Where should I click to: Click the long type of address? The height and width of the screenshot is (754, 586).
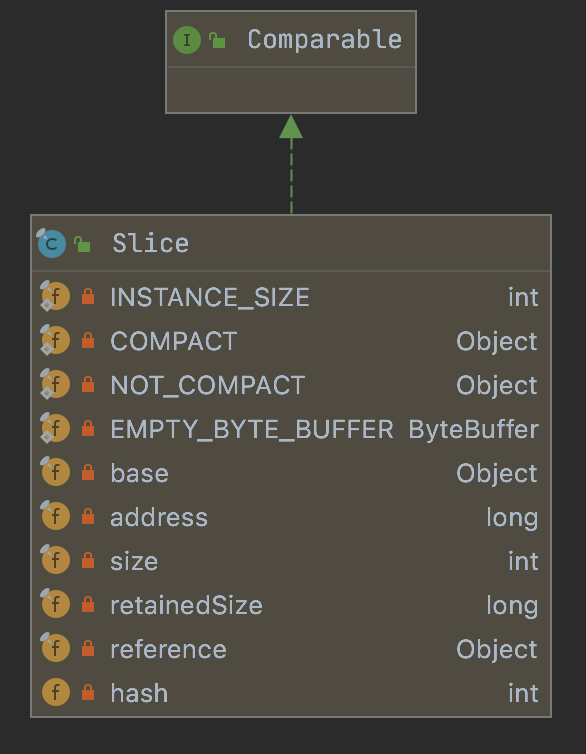coord(512,518)
